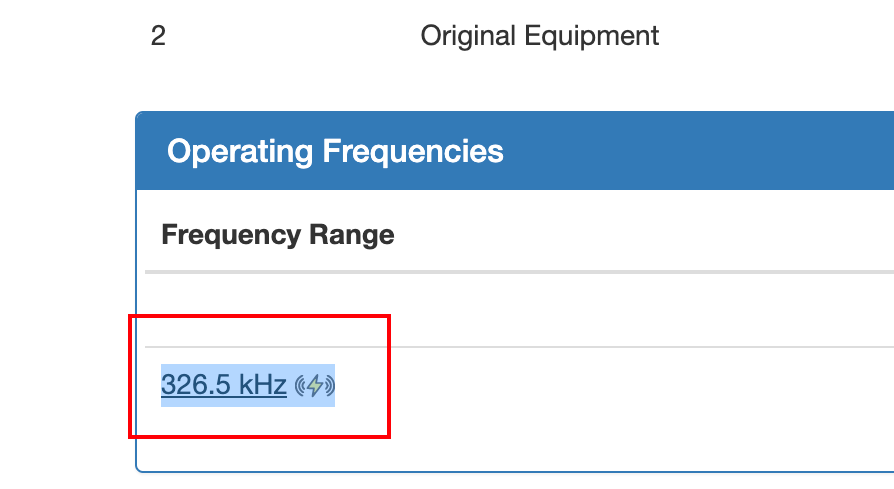Click the "kHz" unit in the frequency link
The image size is (894, 489).
point(263,385)
